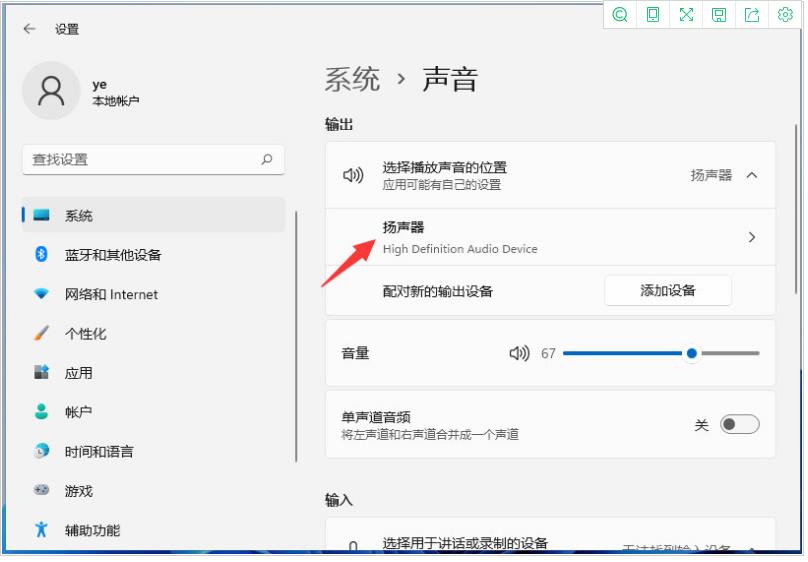Select 帐户 in the sidebar
The width and height of the screenshot is (808, 562).
[x=154, y=412]
